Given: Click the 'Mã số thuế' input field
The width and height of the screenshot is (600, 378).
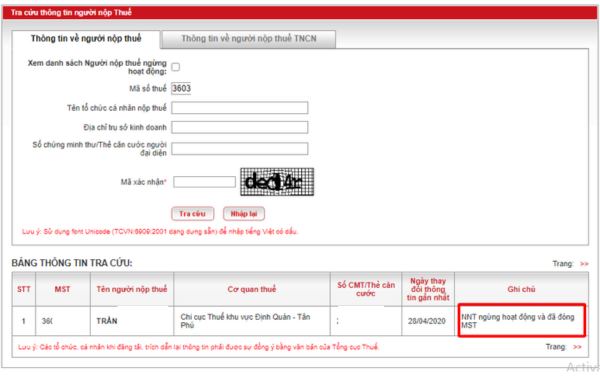Looking at the screenshot, I should pos(181,88).
